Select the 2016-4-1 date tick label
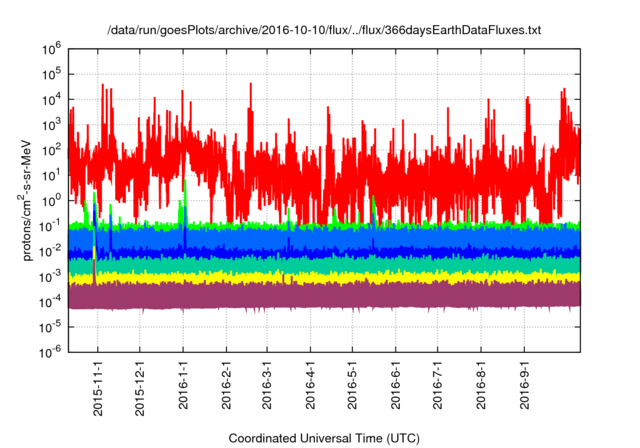The width and height of the screenshot is (640, 448). [310, 385]
